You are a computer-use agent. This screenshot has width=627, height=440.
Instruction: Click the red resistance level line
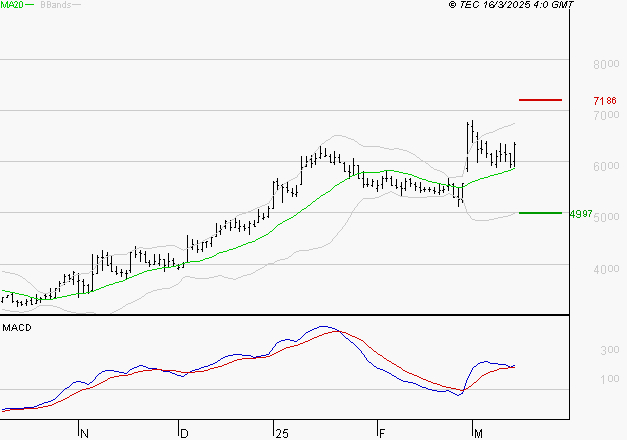point(540,100)
